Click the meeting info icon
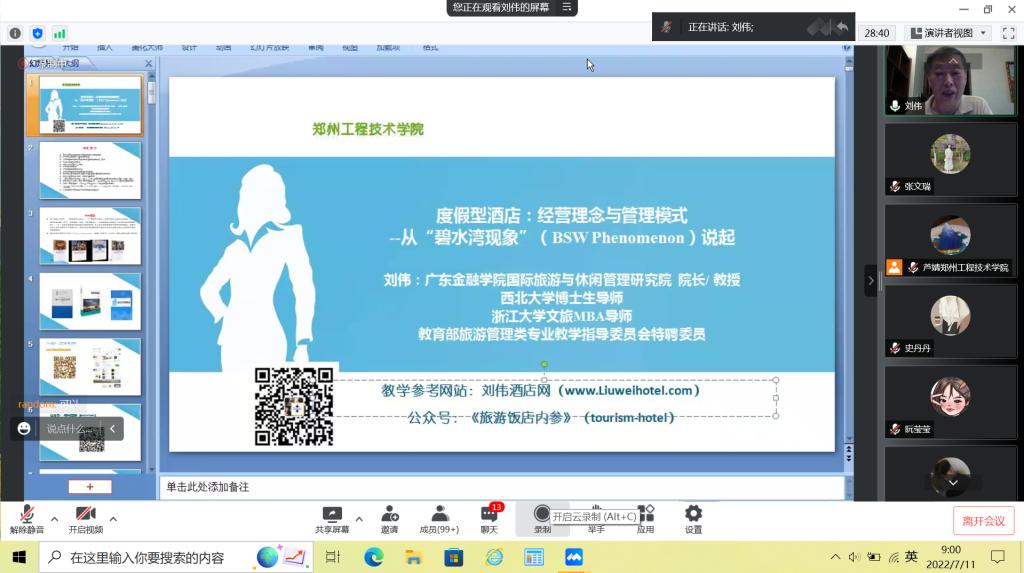The image size is (1024, 573). [x=15, y=33]
